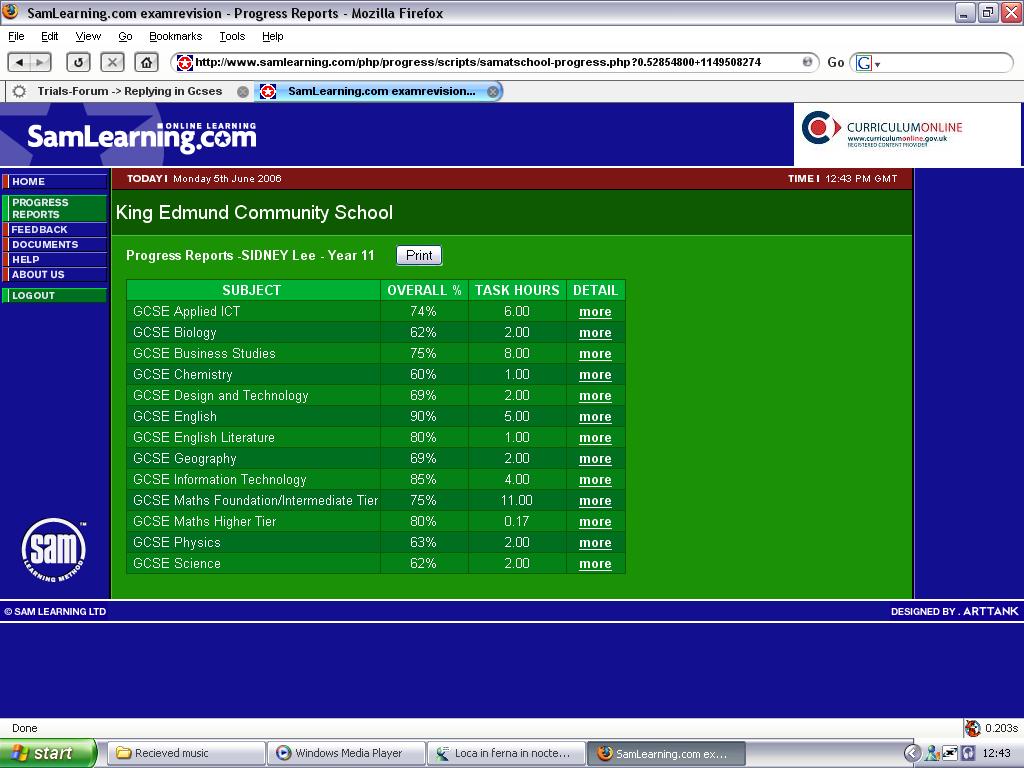The image size is (1024, 768).
Task: Click the messenger icon in the system tray
Action: (932, 753)
